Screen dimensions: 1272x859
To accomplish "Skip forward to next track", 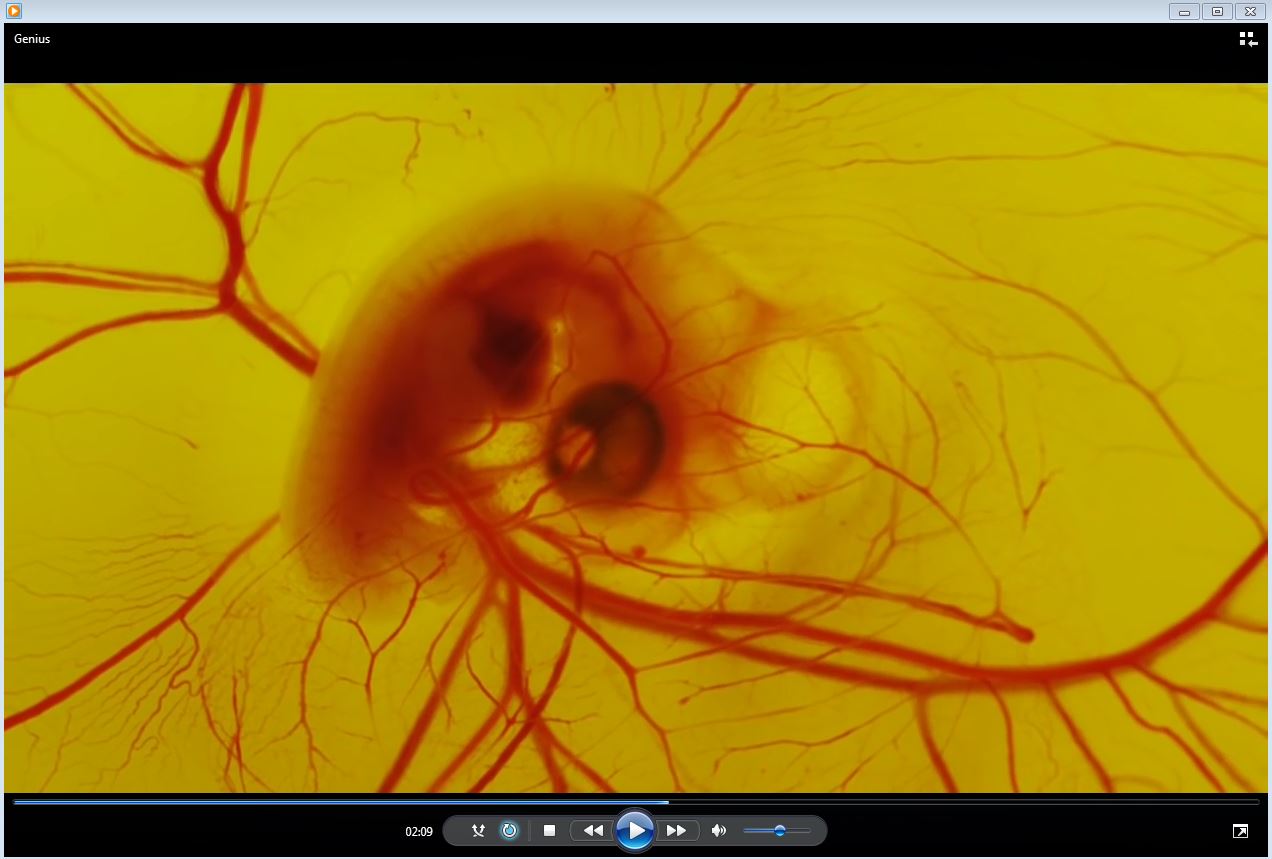I will (x=677, y=830).
